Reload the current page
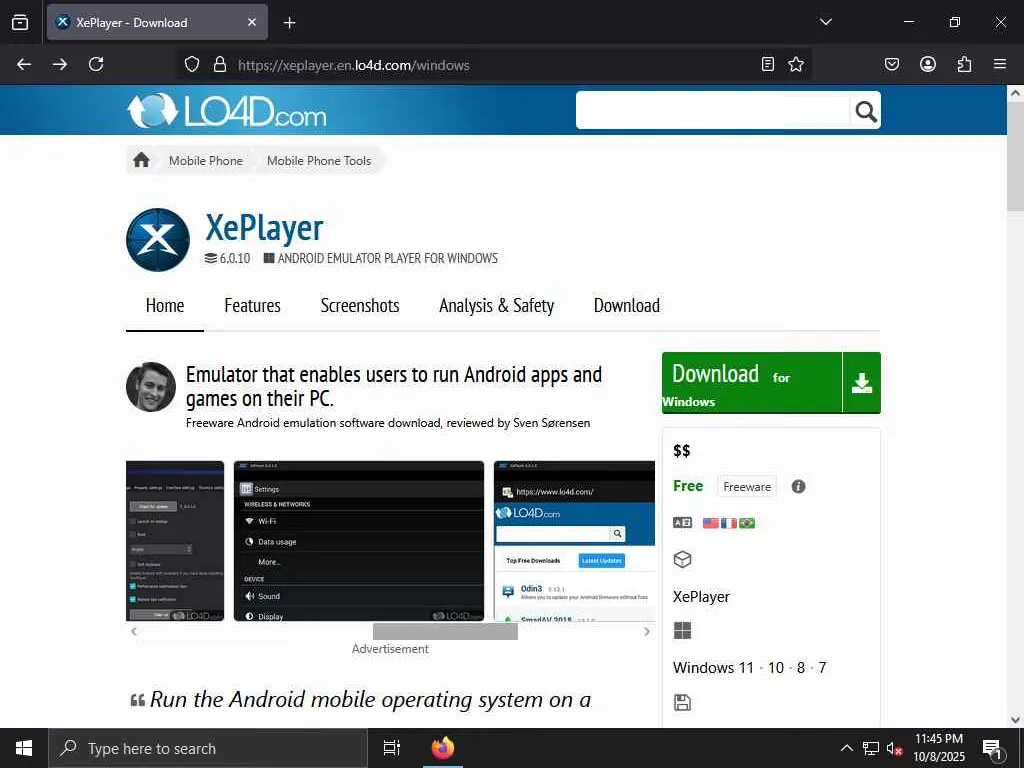This screenshot has height=768, width=1024. tap(96, 64)
